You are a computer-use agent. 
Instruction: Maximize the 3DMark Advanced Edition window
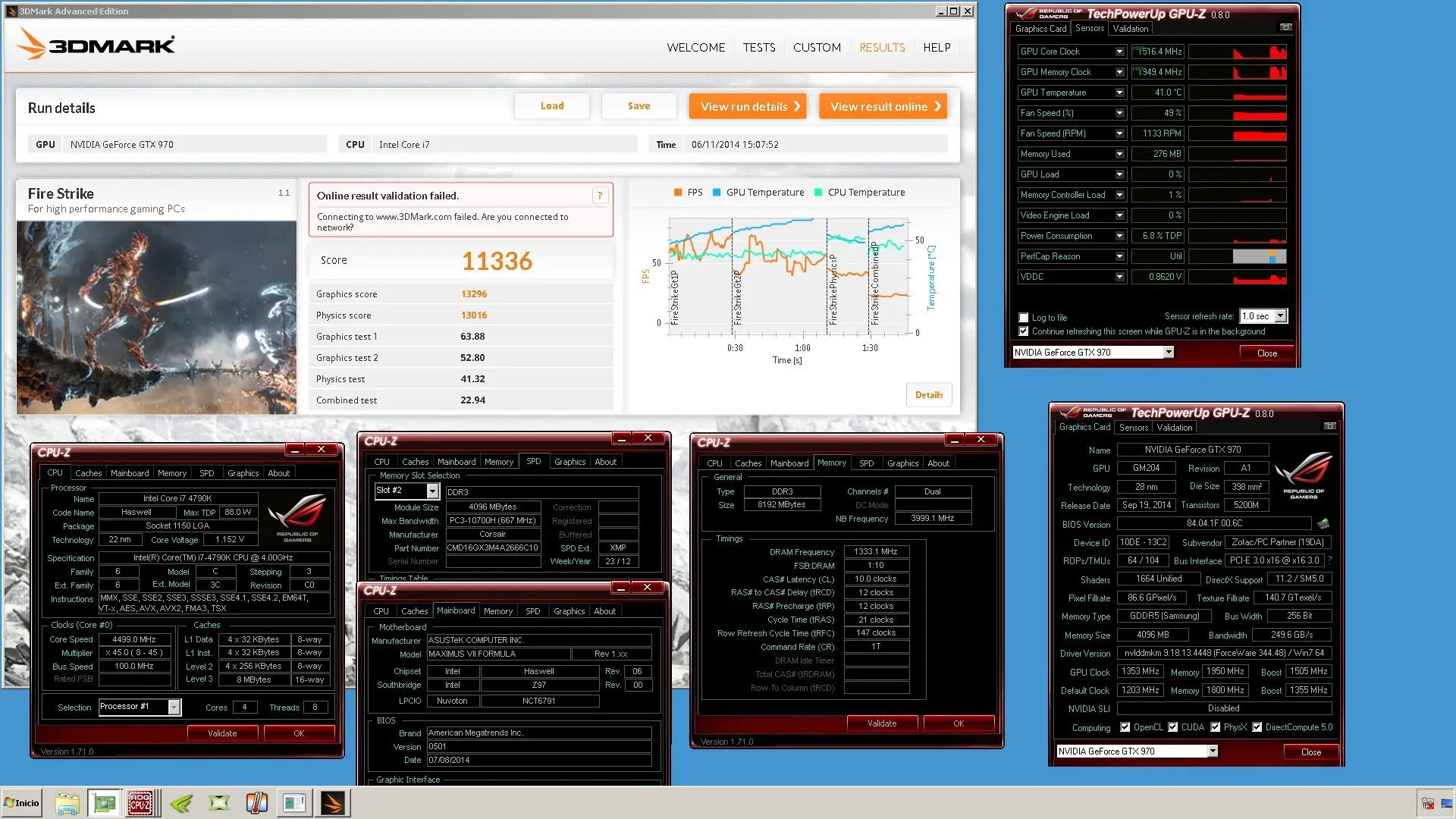coord(954,11)
